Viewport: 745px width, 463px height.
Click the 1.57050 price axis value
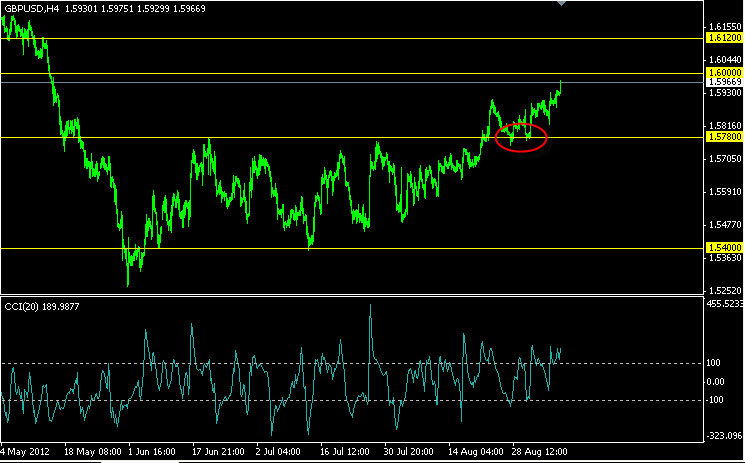tap(726, 159)
